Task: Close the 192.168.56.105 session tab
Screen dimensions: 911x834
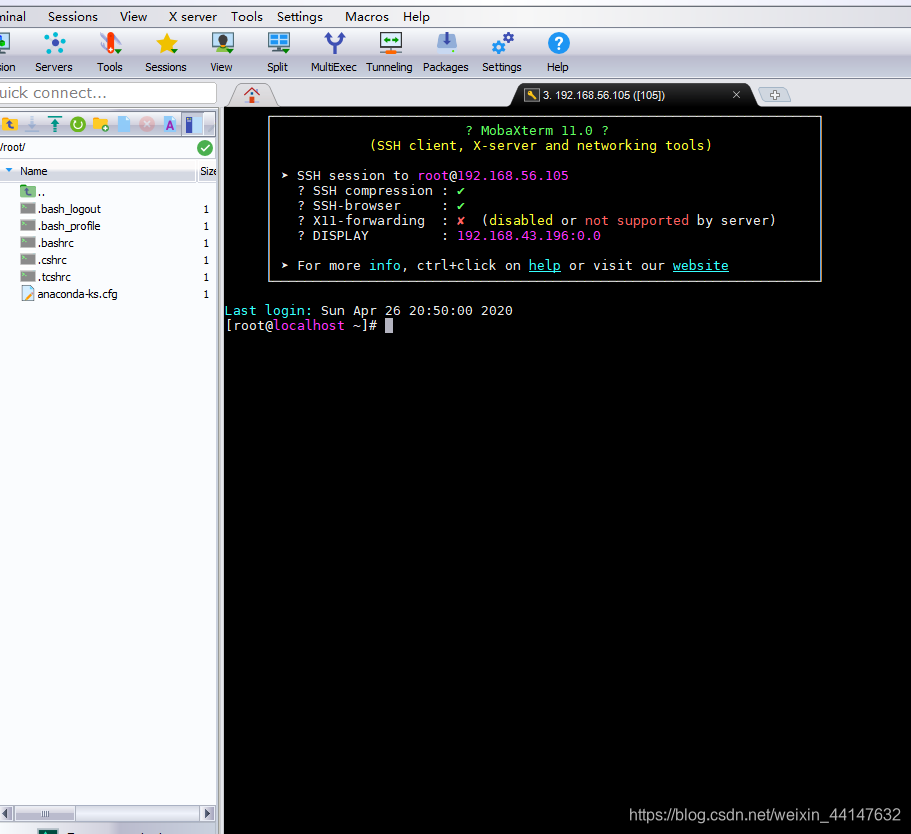Action: tap(736, 95)
